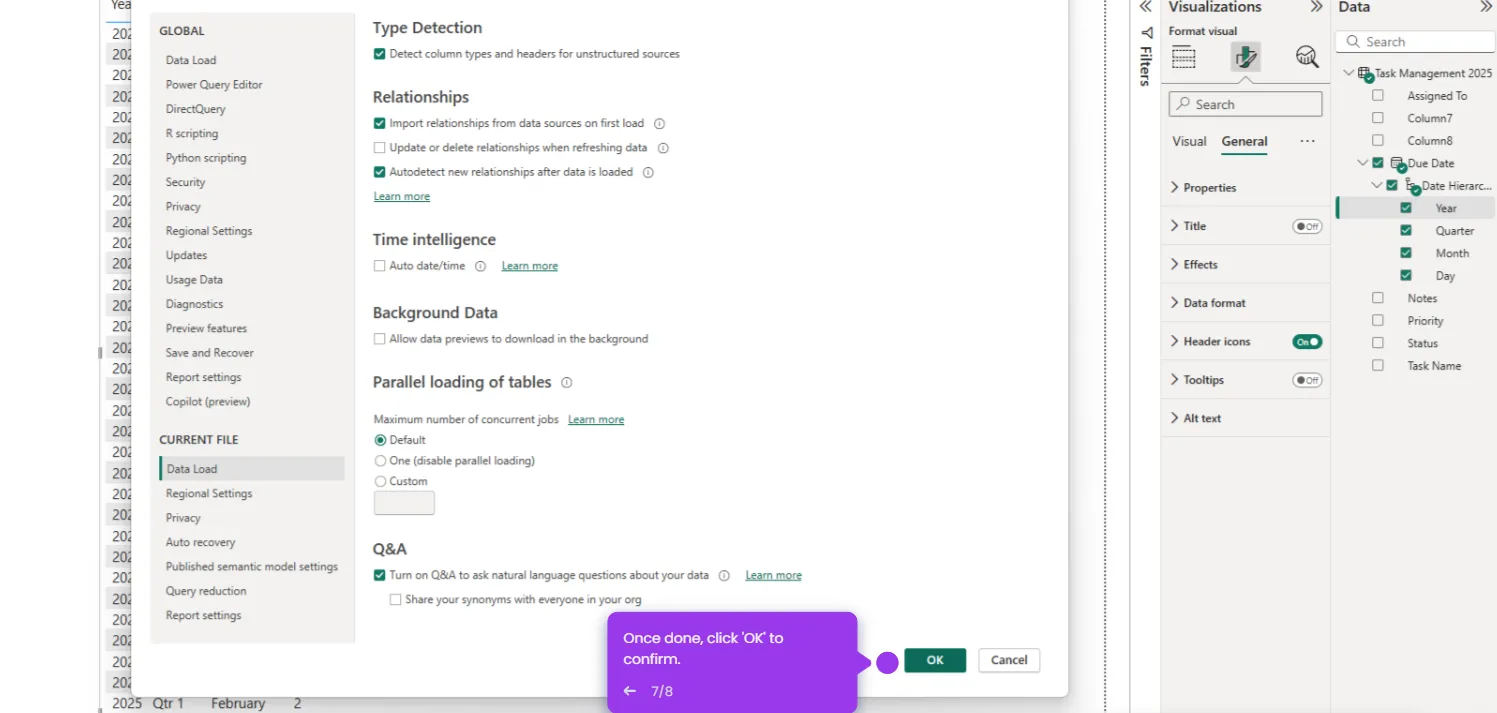Screen dimensions: 1497x713
Task: Open Preview features settings
Action: (206, 329)
